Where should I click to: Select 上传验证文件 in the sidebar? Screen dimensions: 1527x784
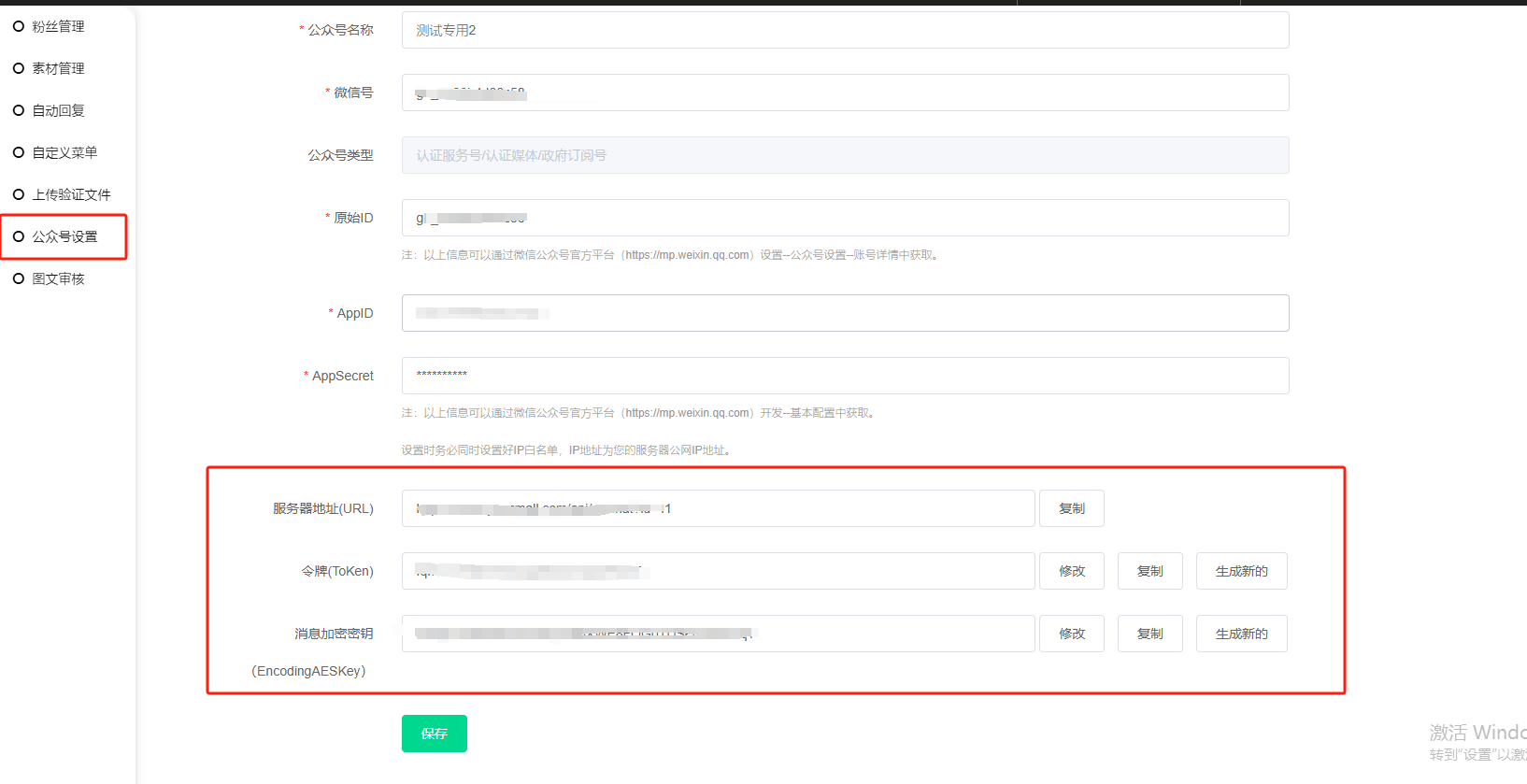pyautogui.click(x=71, y=195)
